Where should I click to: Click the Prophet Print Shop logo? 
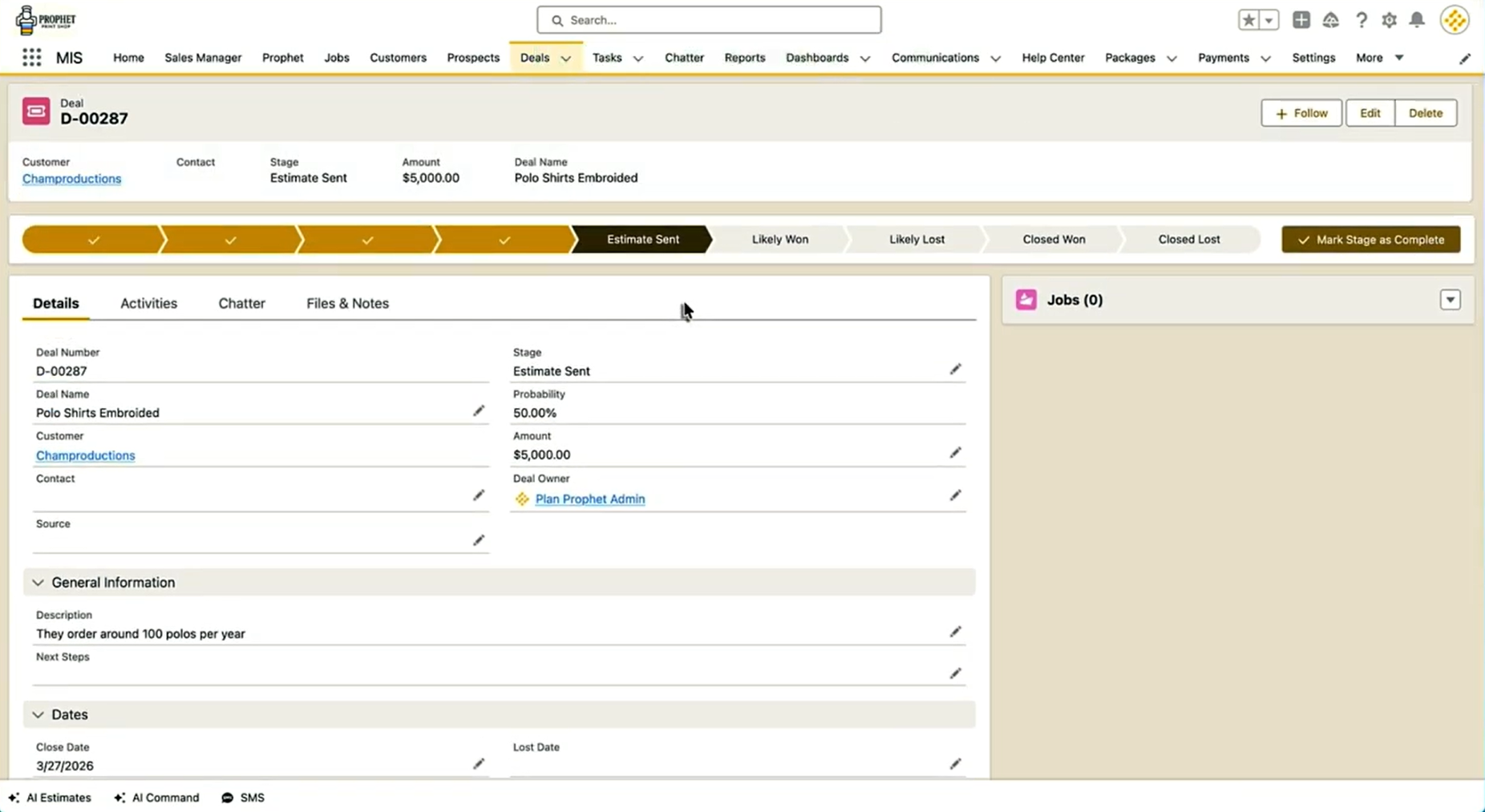tap(46, 20)
